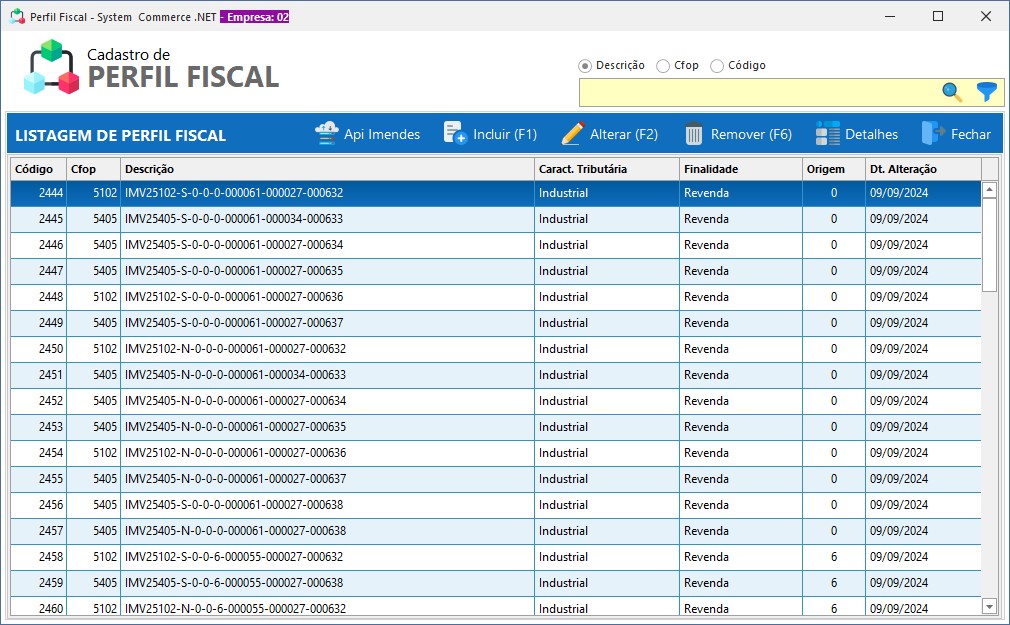The width and height of the screenshot is (1010, 625).
Task: Select the Cfop search option
Action: click(x=662, y=65)
